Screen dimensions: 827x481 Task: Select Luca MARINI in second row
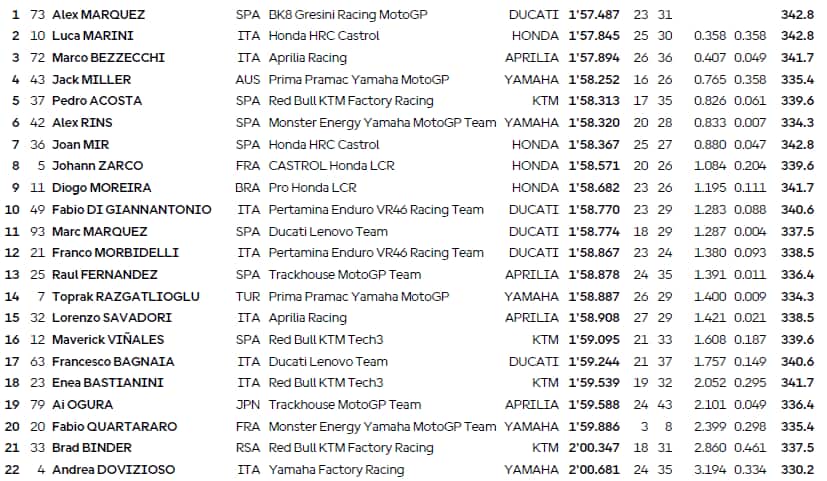(93, 36)
